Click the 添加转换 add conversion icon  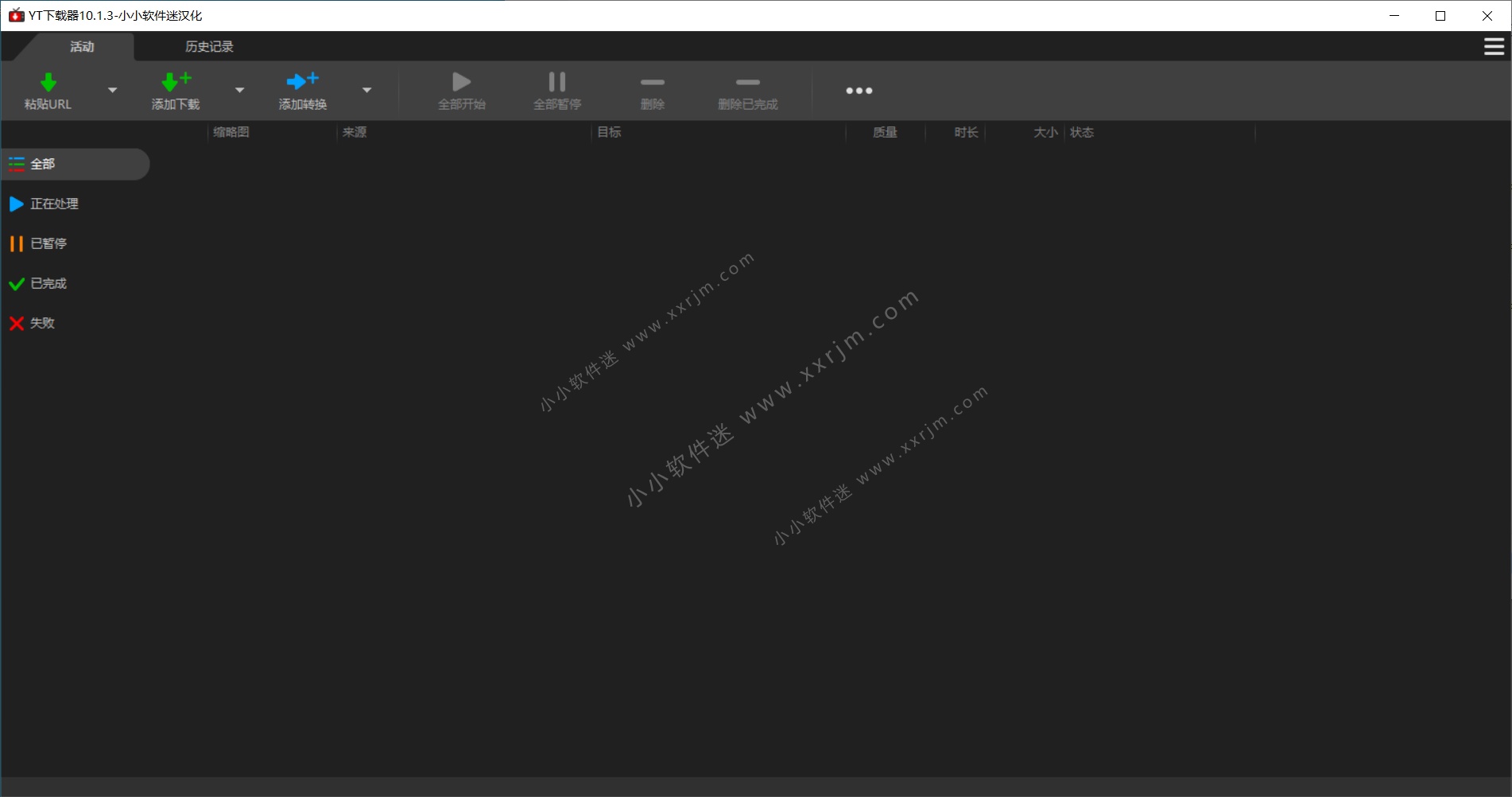(x=301, y=81)
